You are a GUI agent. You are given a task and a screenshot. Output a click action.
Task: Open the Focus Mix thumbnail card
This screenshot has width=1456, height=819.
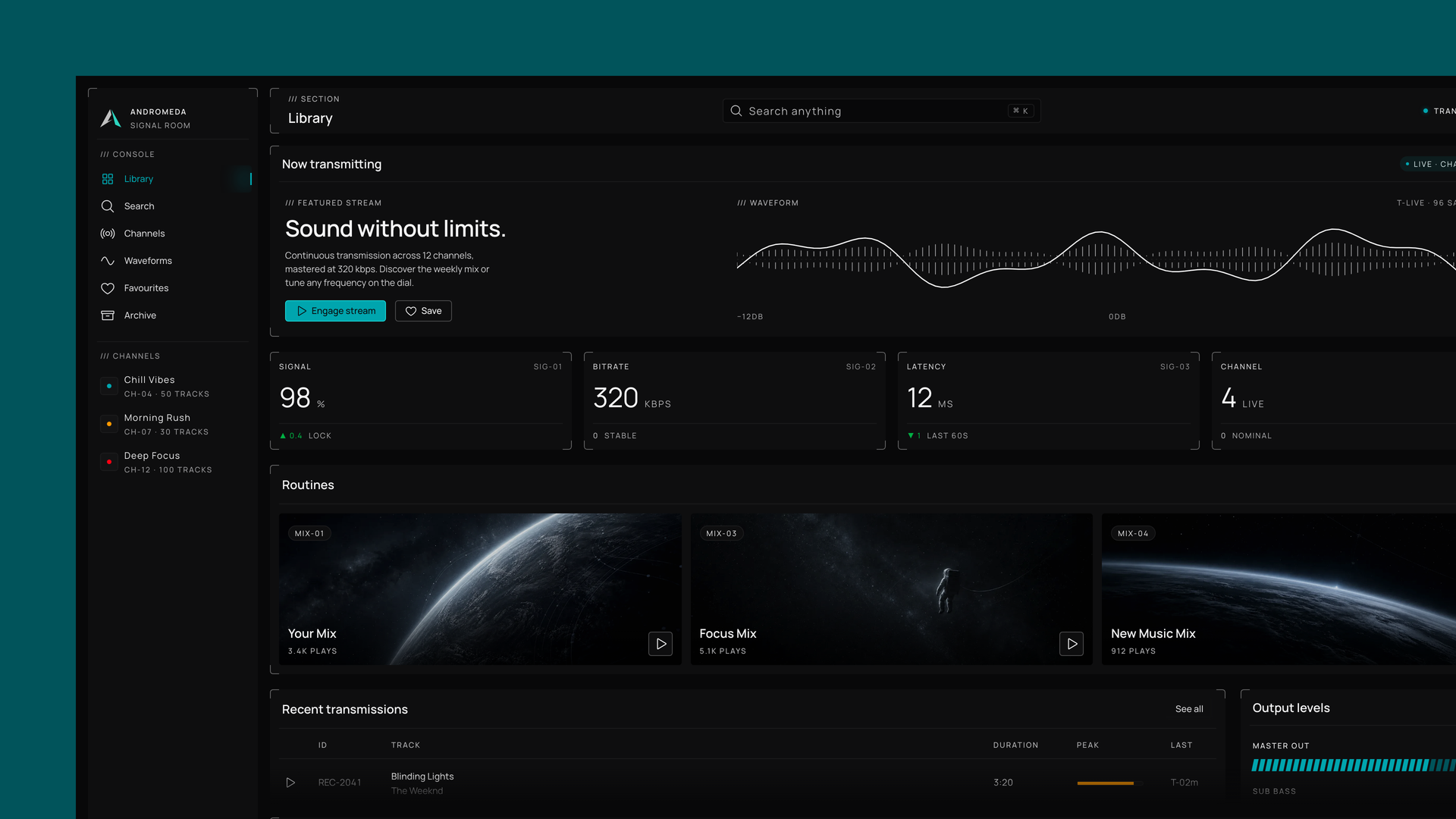click(x=892, y=589)
